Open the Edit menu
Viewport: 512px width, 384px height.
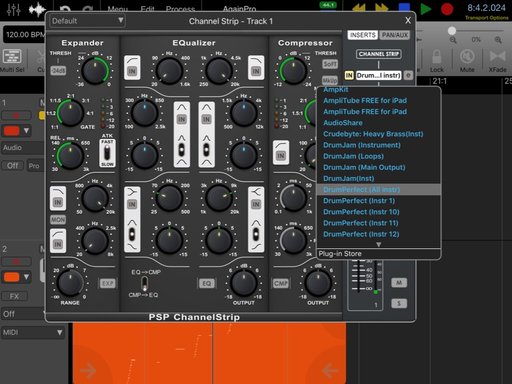[x=147, y=9]
